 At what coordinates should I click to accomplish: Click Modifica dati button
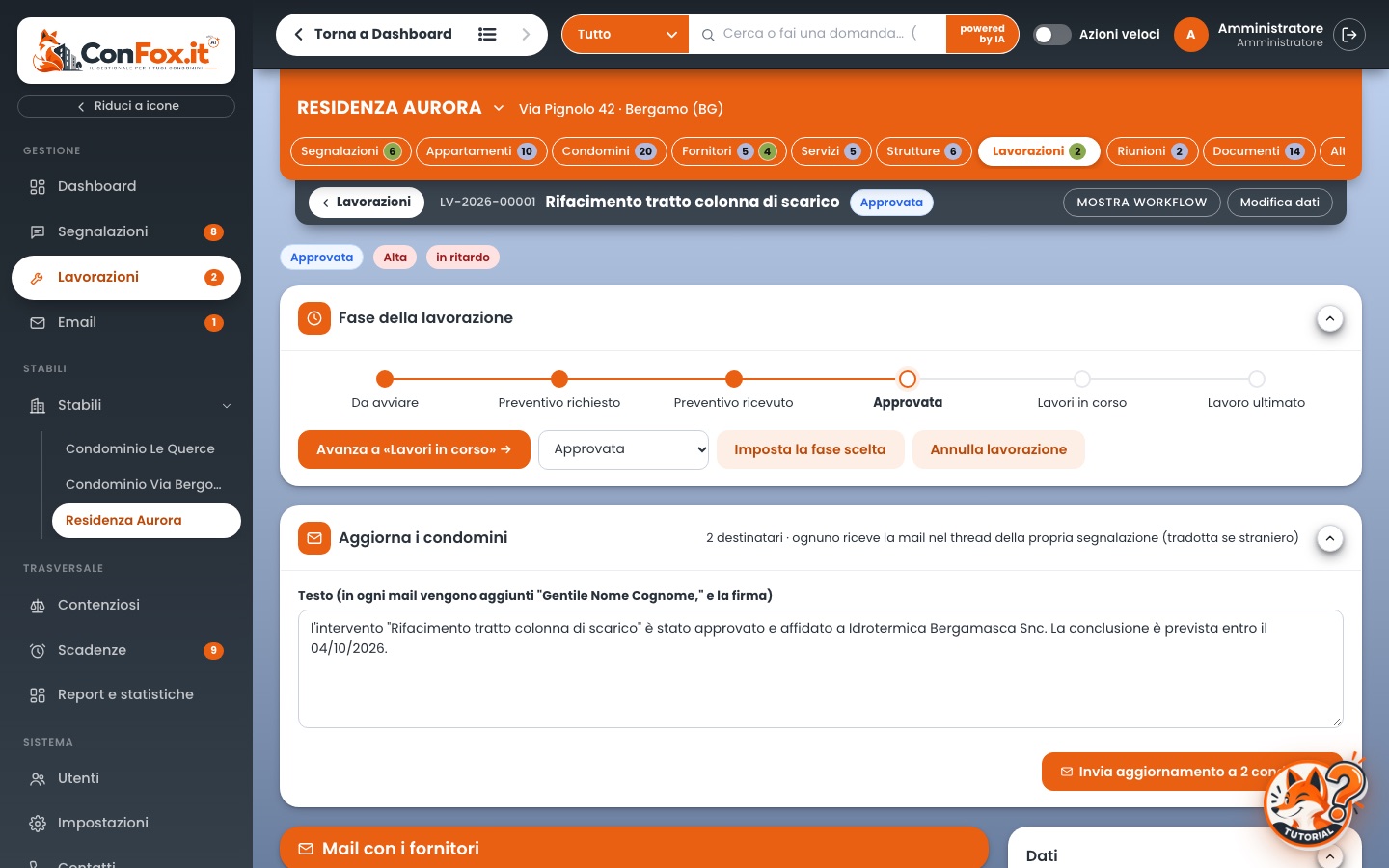(1280, 203)
